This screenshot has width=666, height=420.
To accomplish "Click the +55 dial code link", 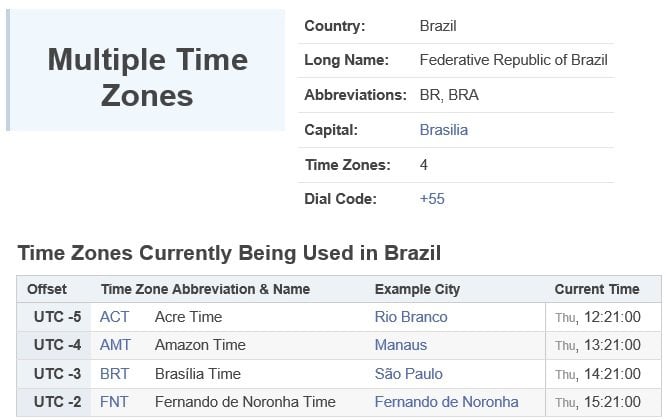I will click(432, 199).
